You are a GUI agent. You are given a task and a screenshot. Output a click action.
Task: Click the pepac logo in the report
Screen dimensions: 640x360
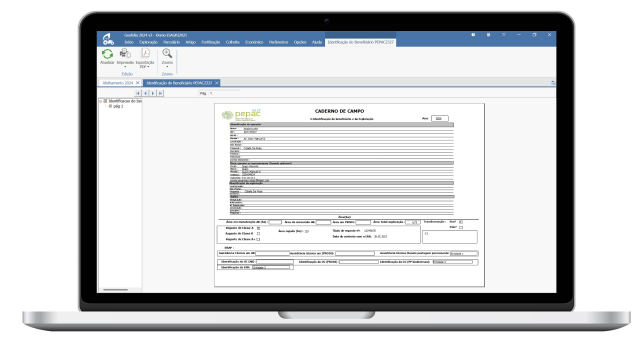241,115
